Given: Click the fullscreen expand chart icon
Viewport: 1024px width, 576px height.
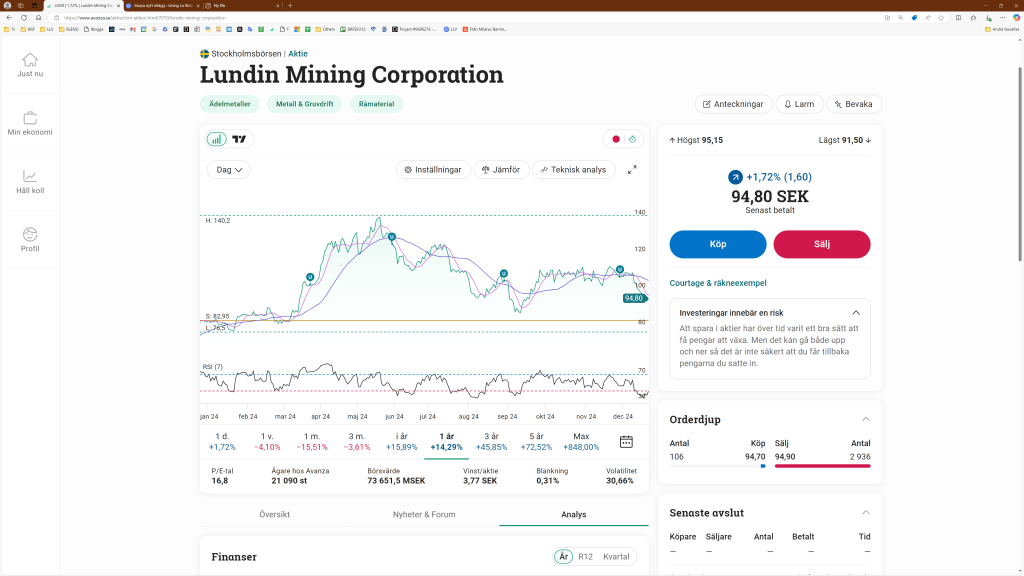Looking at the screenshot, I should 632,170.
